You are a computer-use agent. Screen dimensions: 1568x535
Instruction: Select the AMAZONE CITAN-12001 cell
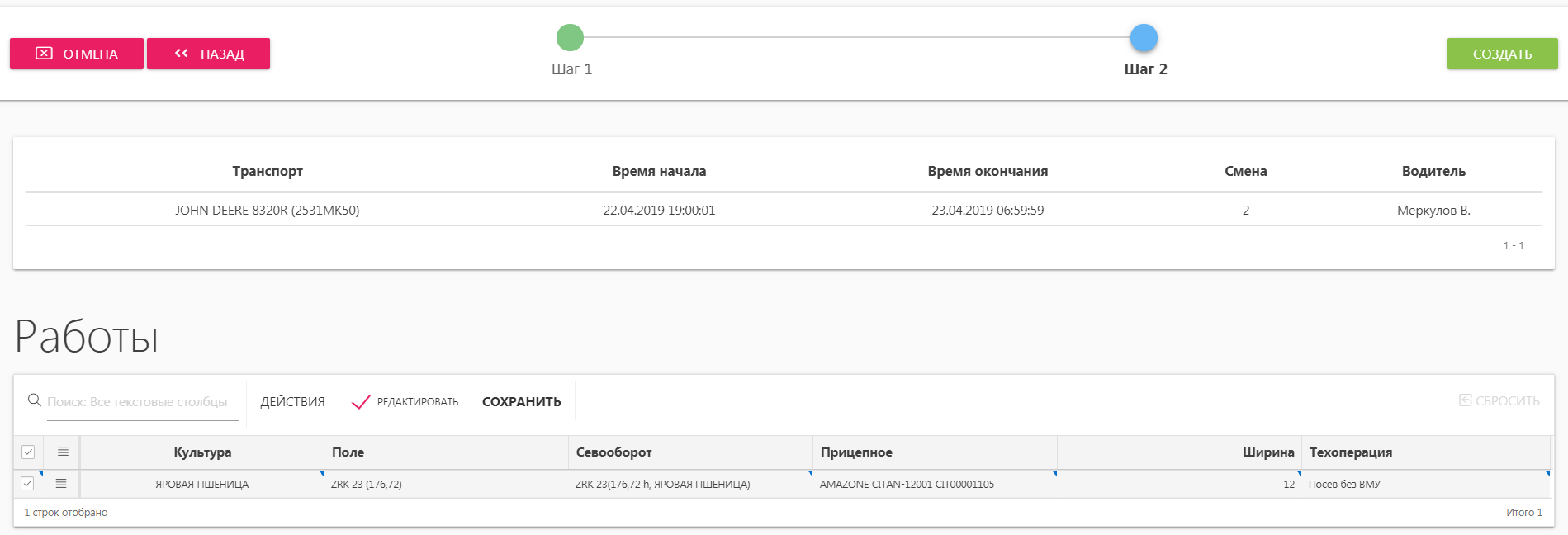pos(935,485)
